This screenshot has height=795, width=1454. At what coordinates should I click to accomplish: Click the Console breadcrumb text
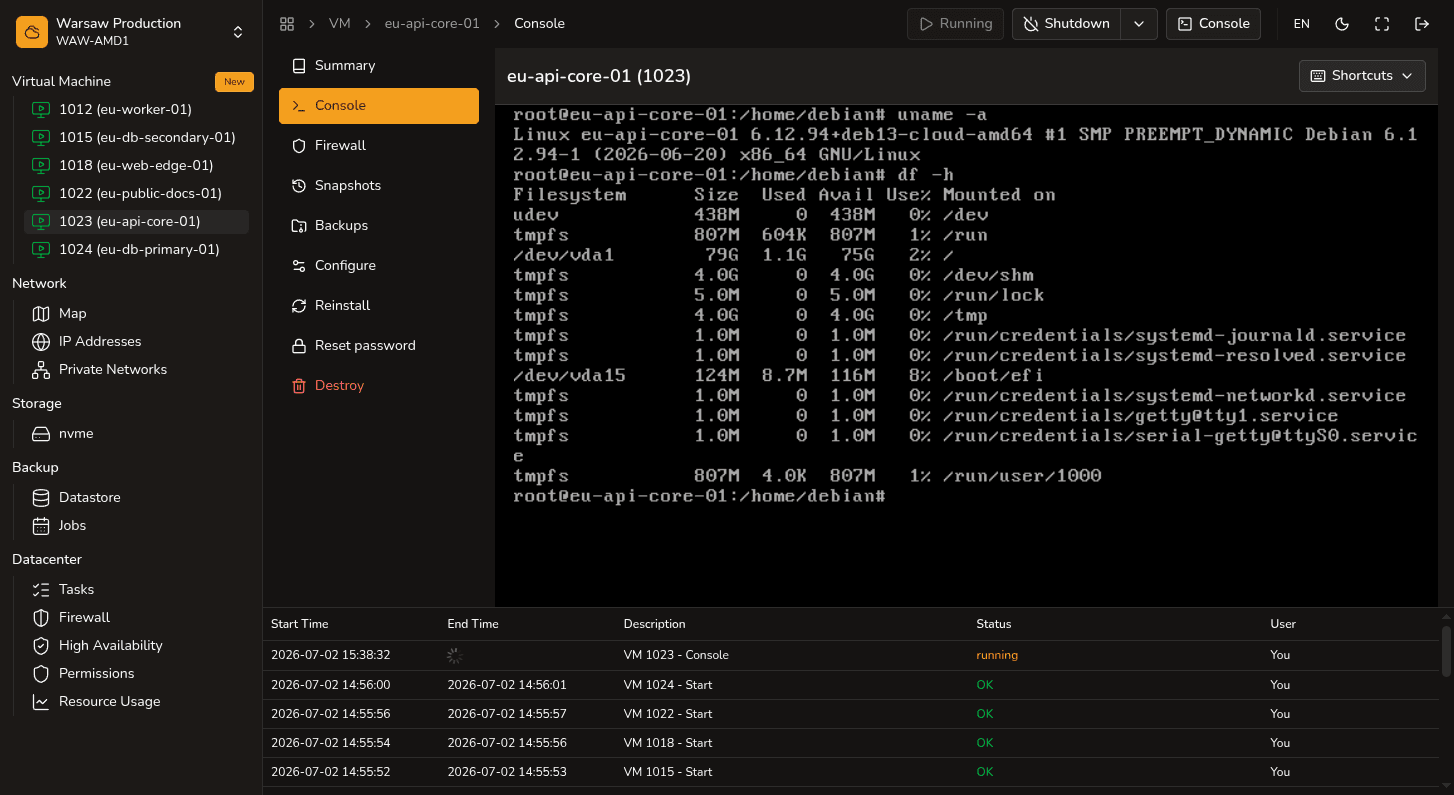(539, 23)
